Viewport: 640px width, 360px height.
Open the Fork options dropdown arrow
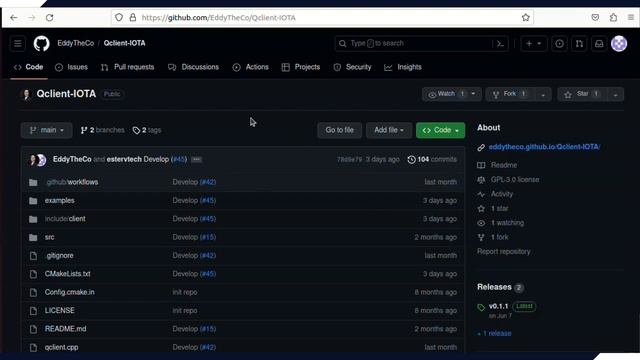tap(543, 95)
